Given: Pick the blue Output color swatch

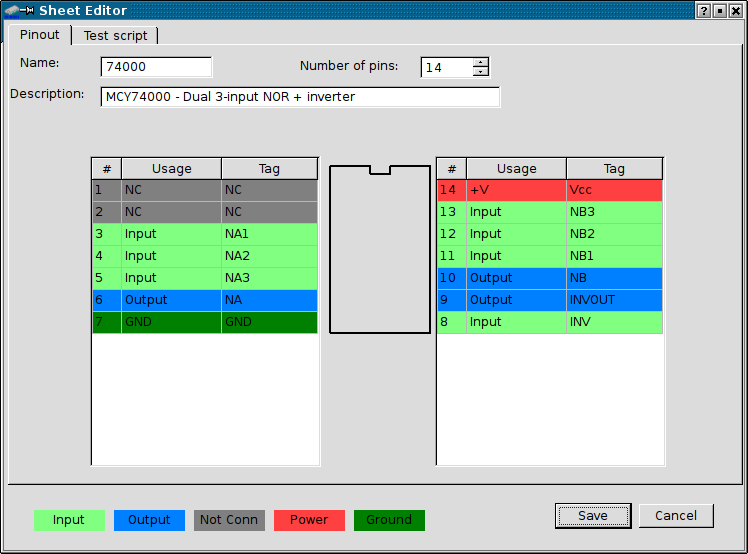Looking at the screenshot, I should click(149, 520).
